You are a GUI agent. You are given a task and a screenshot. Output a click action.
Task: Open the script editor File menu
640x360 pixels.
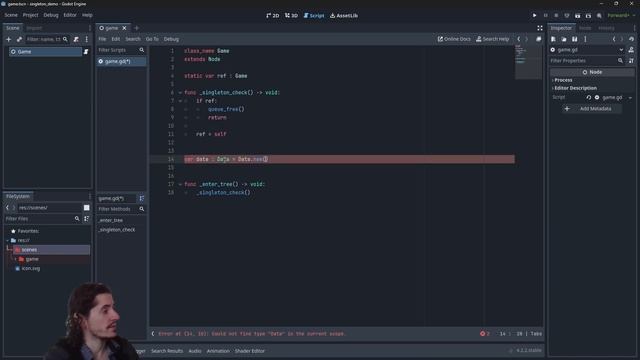[x=102, y=39]
